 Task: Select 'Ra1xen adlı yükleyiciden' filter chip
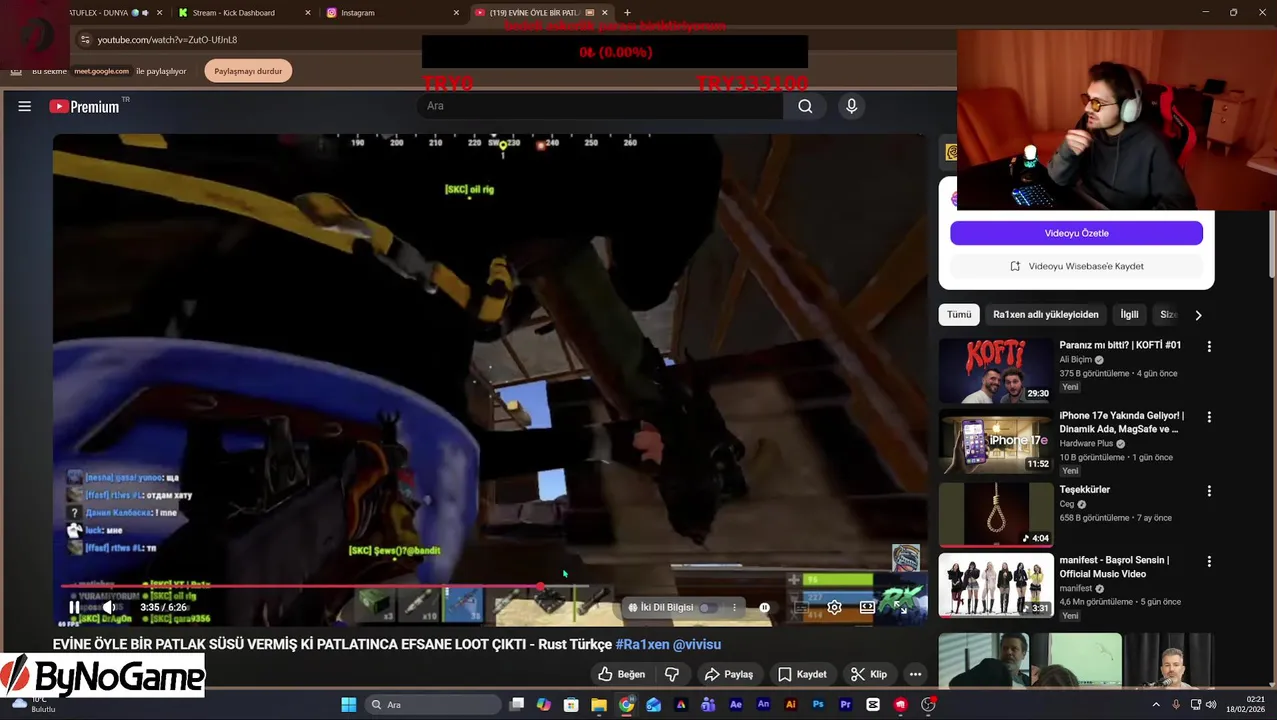1046,314
